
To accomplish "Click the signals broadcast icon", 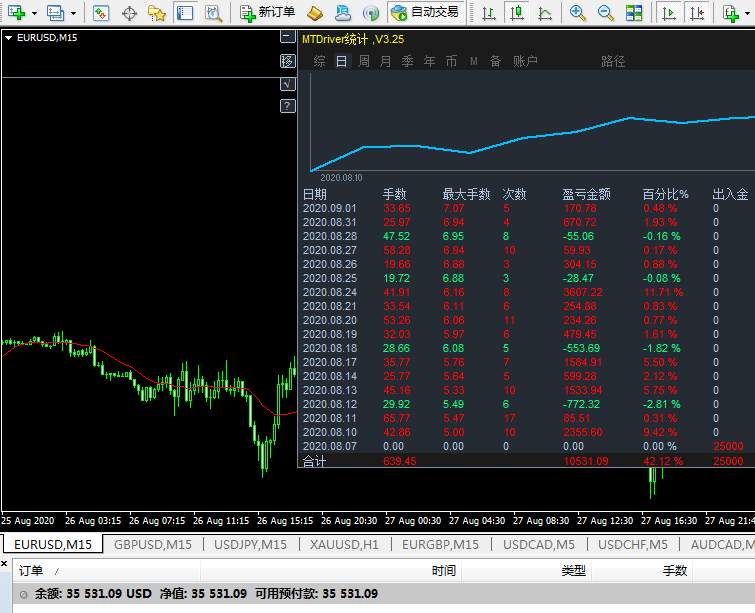I will coord(371,13).
